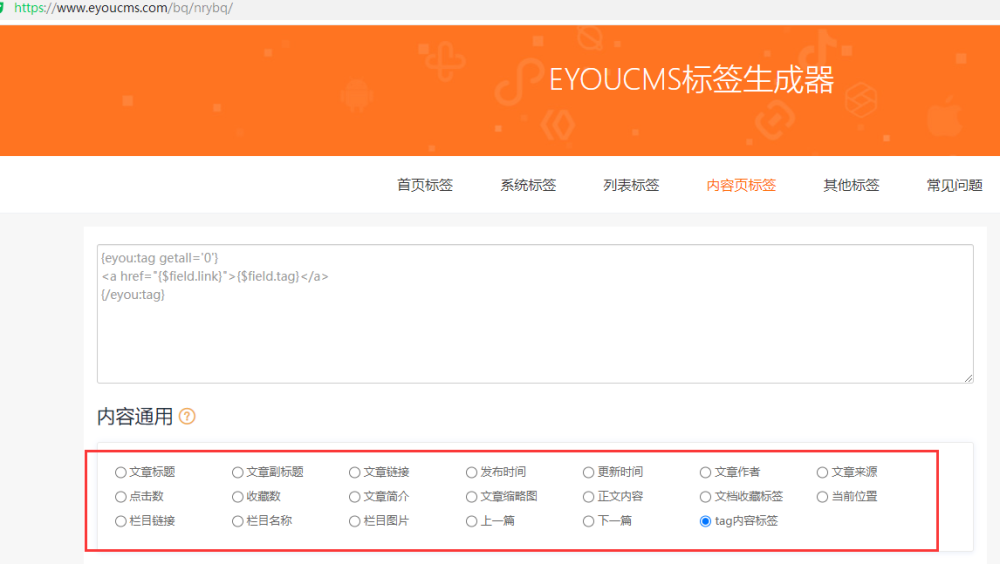Viewport: 1000px width, 564px height.
Task: Switch to the 系统标签 tab
Action: [528, 185]
